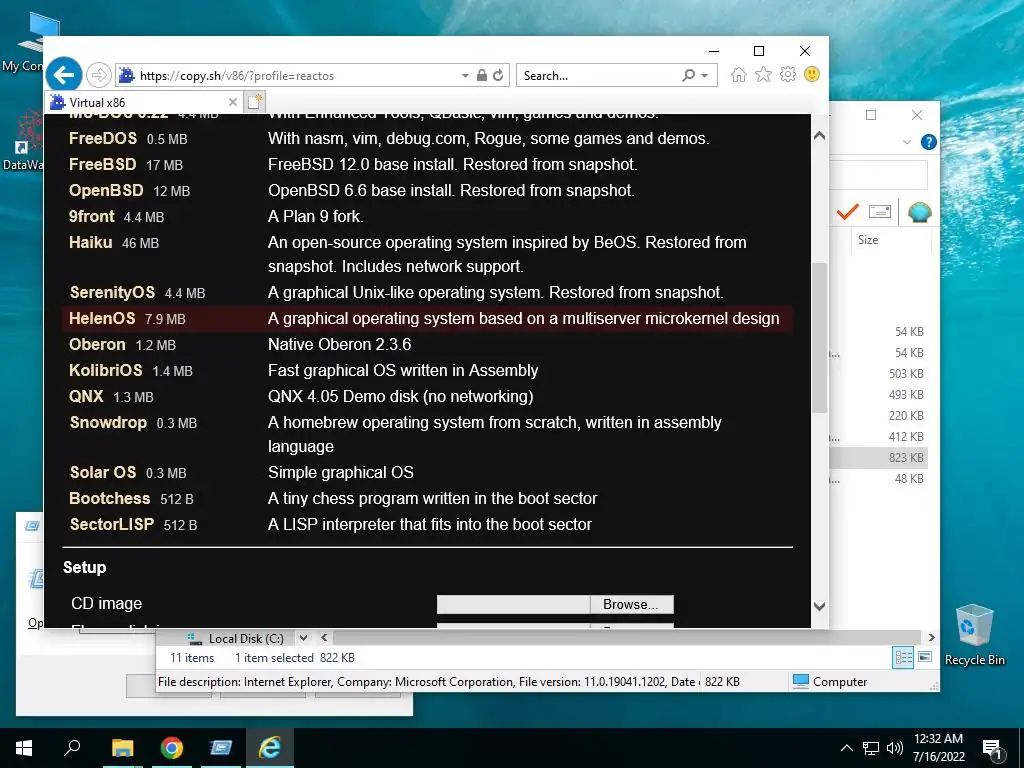Viewport: 1024px width, 768px height.
Task: Open the Home icon in Internet Explorer
Action: point(739,74)
